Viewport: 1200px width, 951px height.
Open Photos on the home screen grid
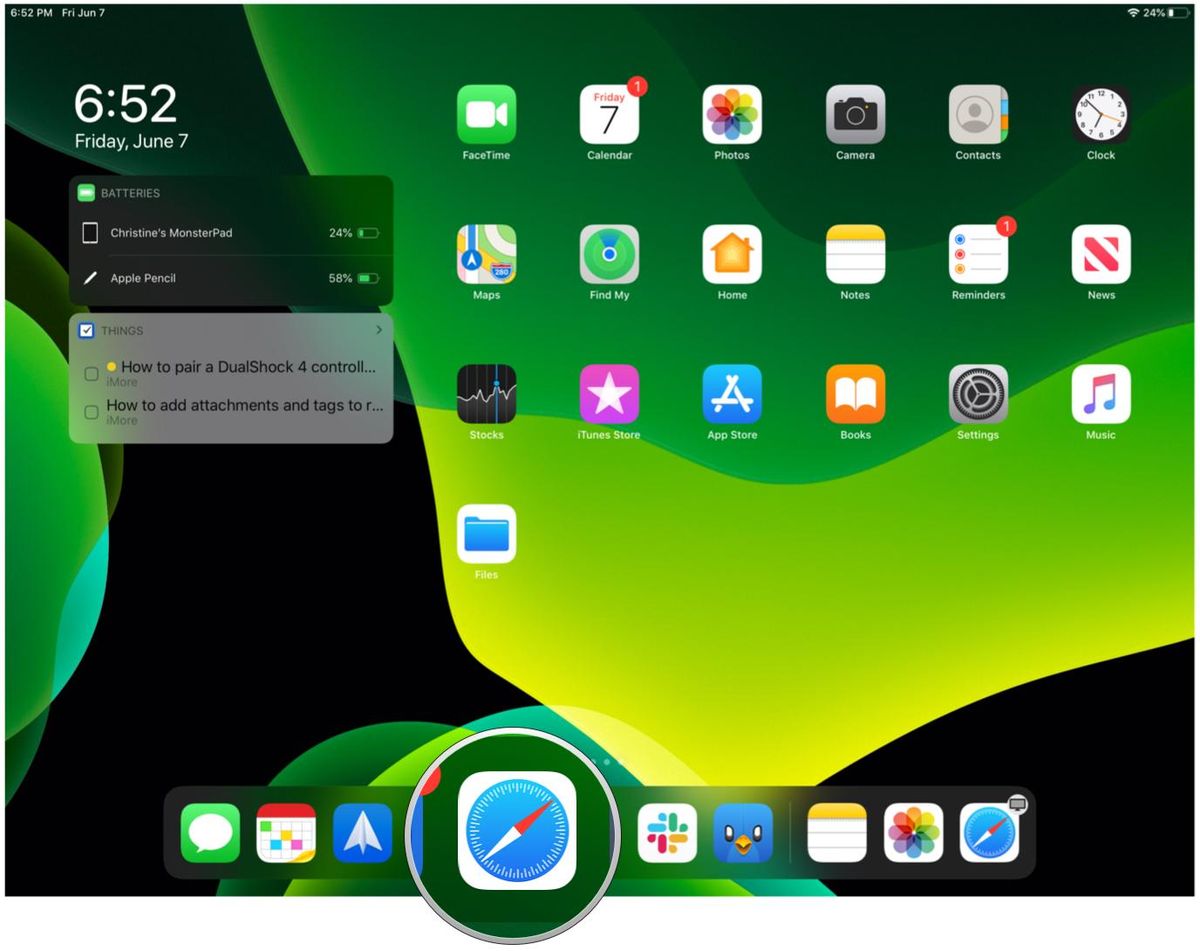[x=732, y=115]
